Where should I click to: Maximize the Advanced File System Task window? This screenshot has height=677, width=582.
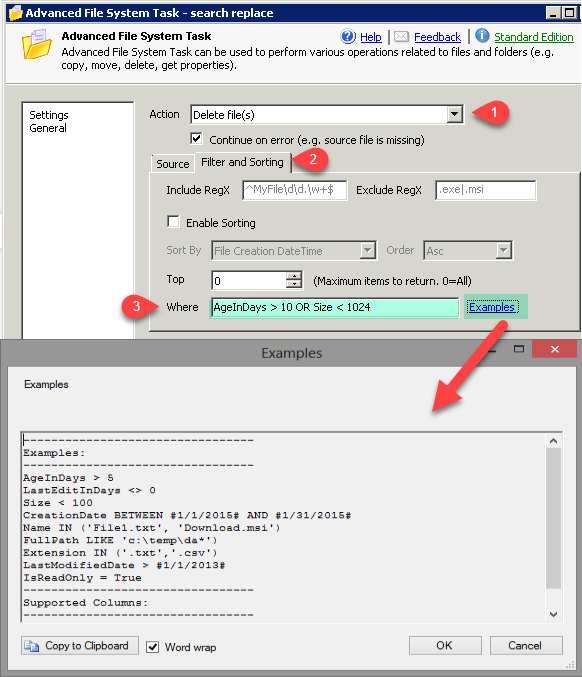pyautogui.click(x=569, y=13)
